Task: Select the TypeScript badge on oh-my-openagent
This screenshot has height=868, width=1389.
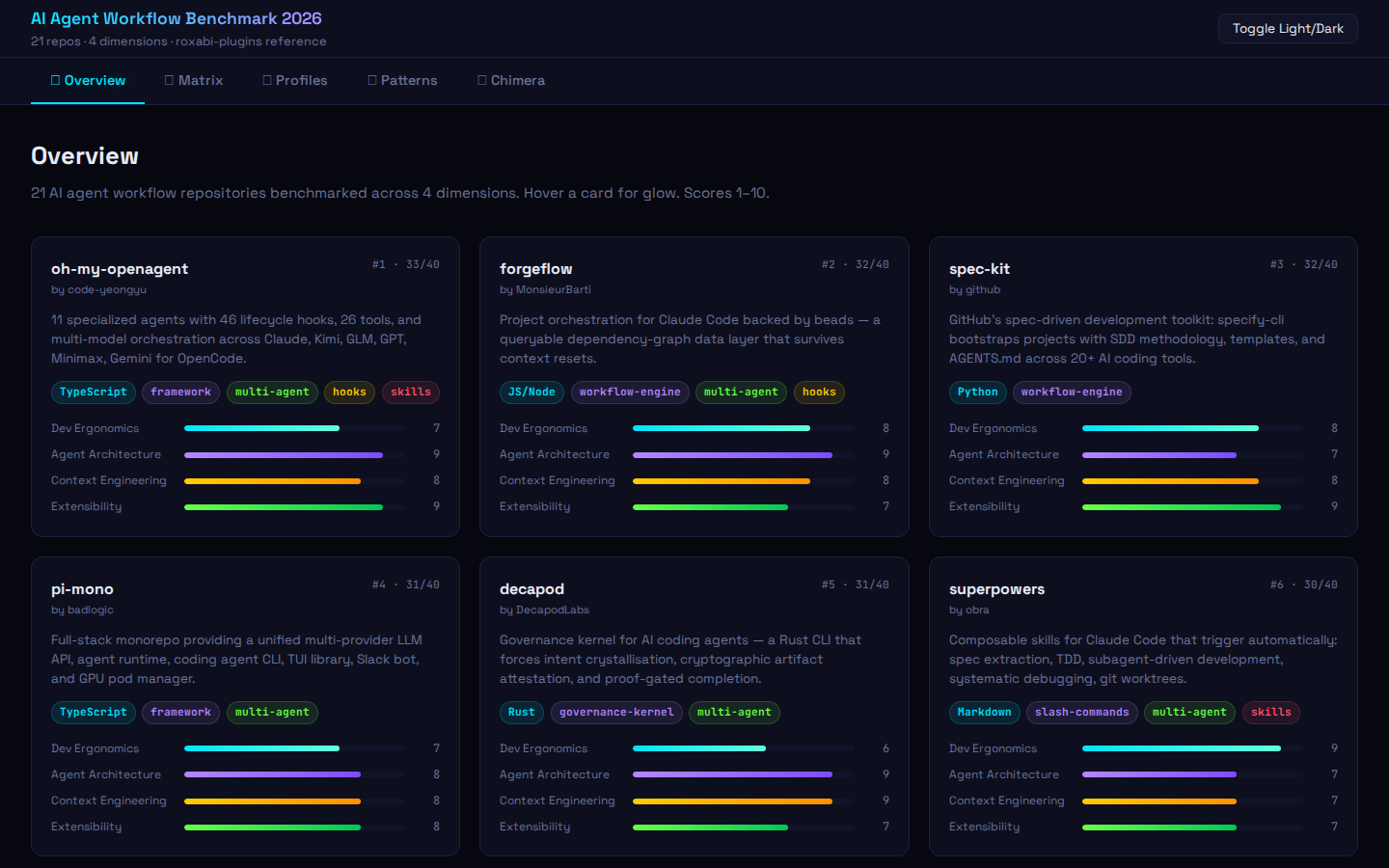Action: coord(93,392)
